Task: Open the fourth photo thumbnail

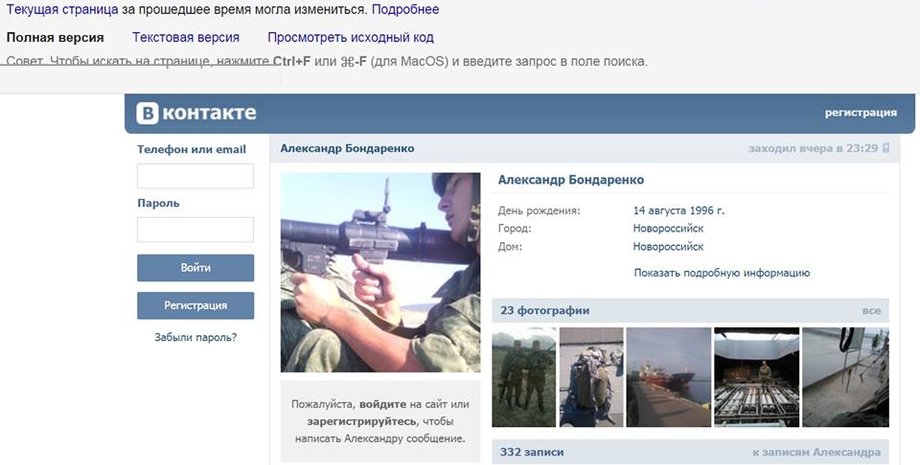Action: tap(756, 377)
